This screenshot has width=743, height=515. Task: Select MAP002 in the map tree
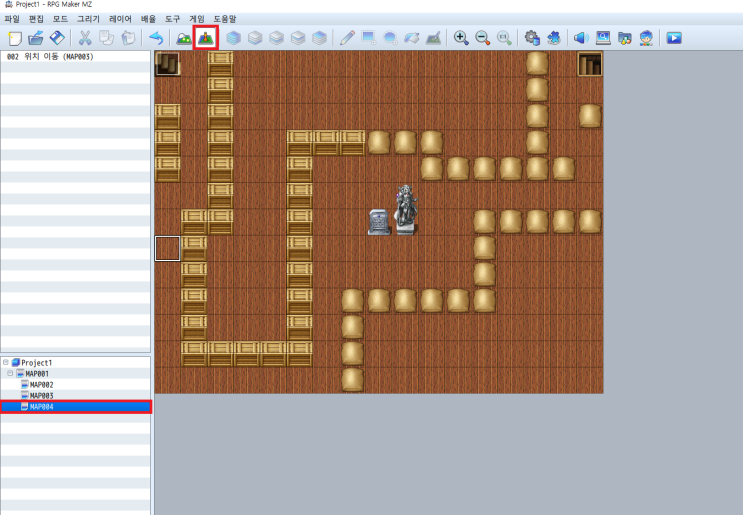(x=41, y=385)
